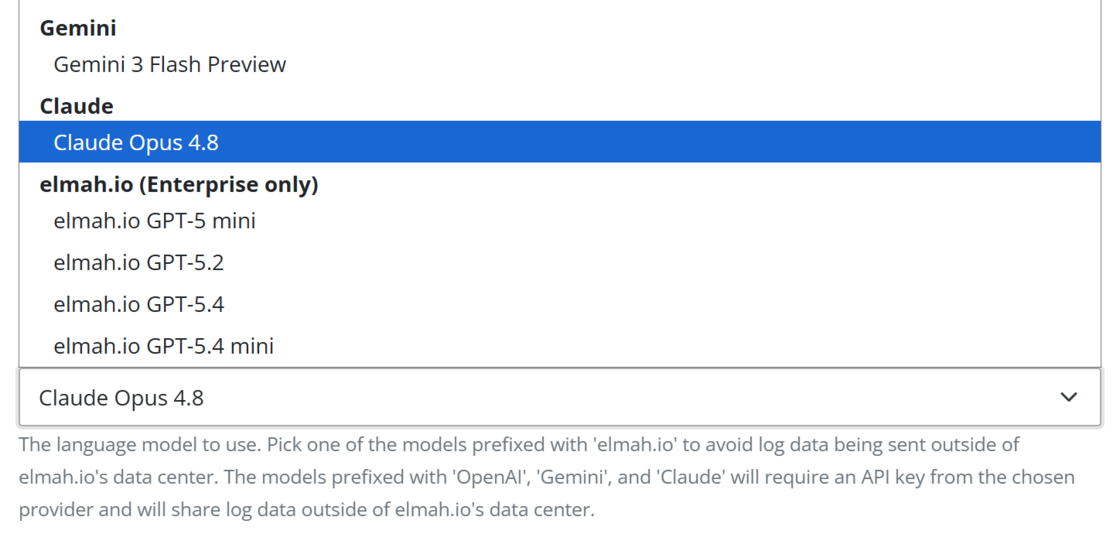Click 'The language model to use' help sentence
The height and width of the screenshot is (534, 1120).
coord(142,445)
